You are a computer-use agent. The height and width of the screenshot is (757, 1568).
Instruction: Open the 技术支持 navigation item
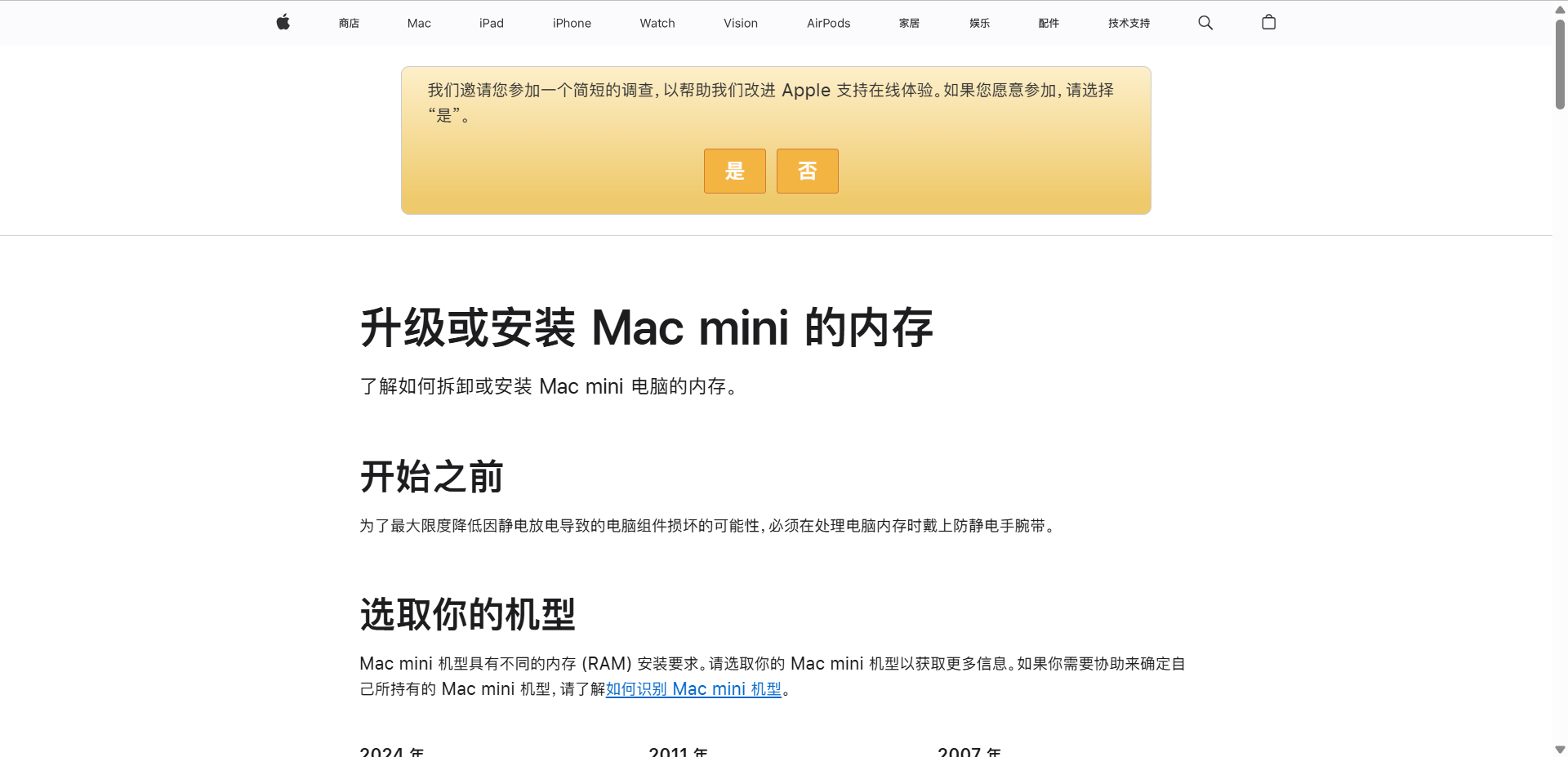1129,23
